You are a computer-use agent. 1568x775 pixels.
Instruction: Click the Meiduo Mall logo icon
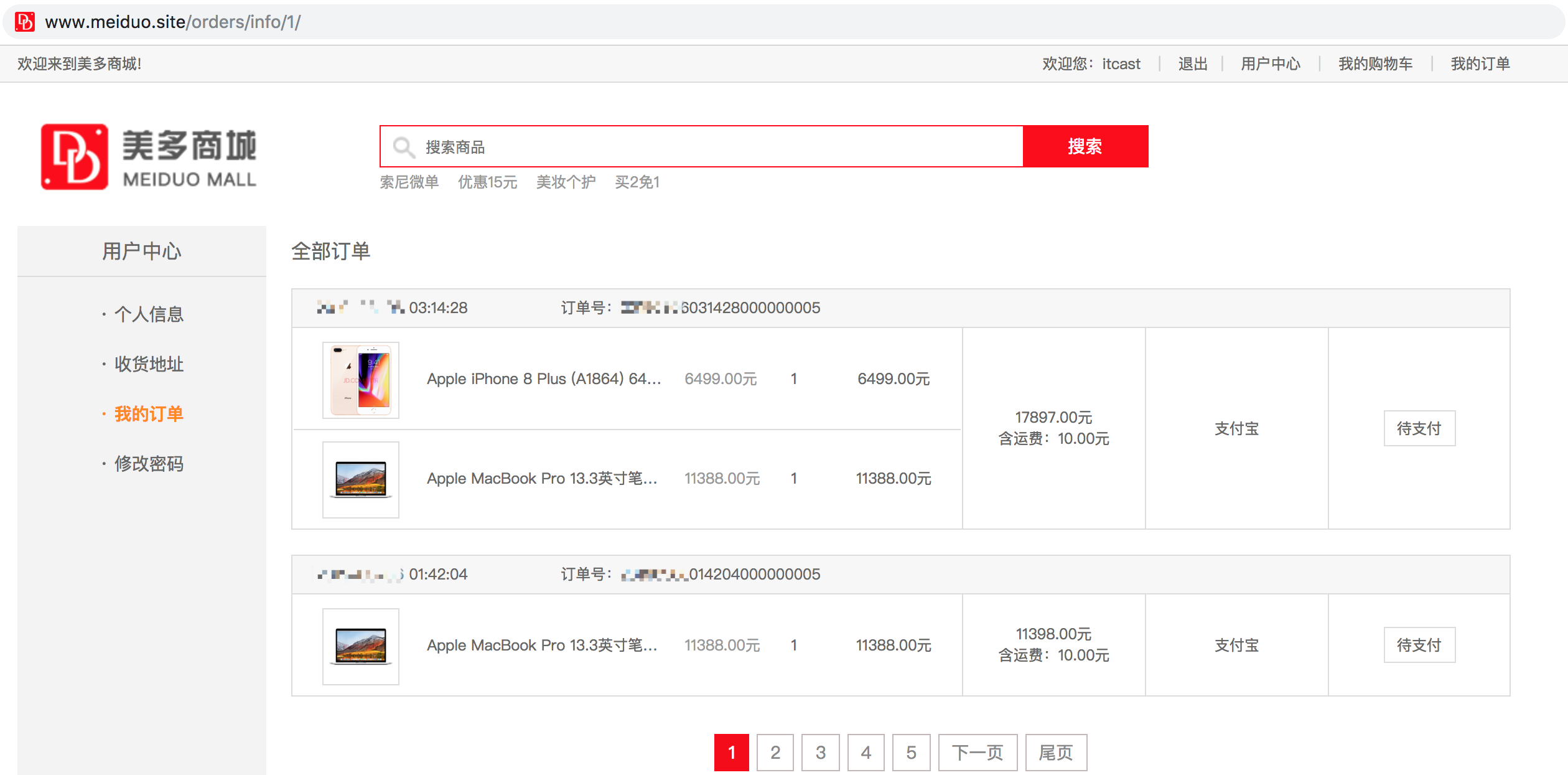click(x=75, y=156)
